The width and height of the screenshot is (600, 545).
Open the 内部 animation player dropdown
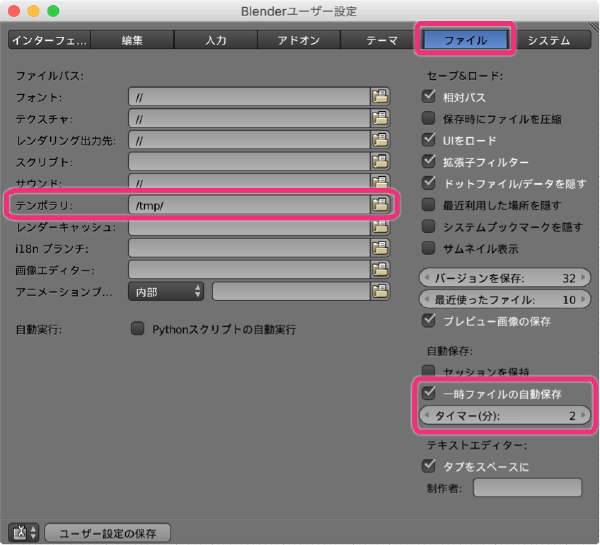(x=166, y=291)
